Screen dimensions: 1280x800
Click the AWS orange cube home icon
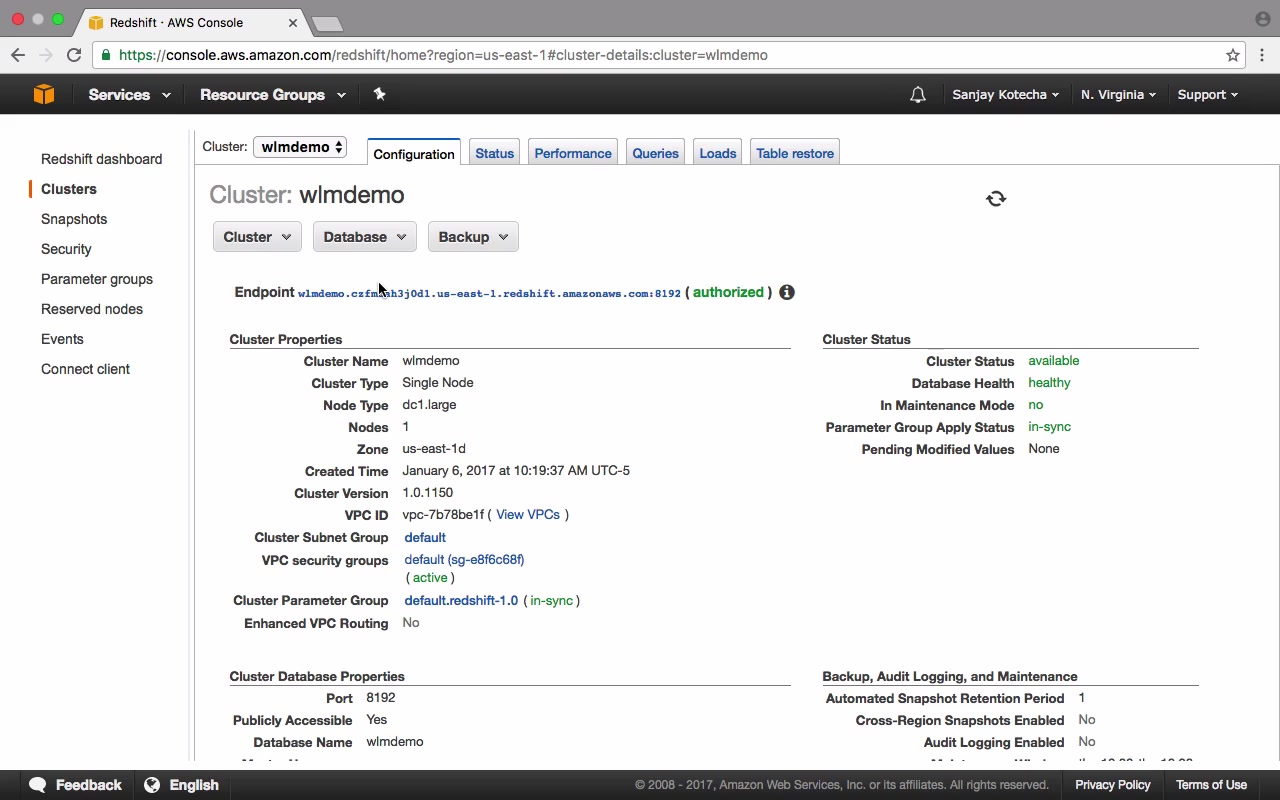tap(44, 94)
